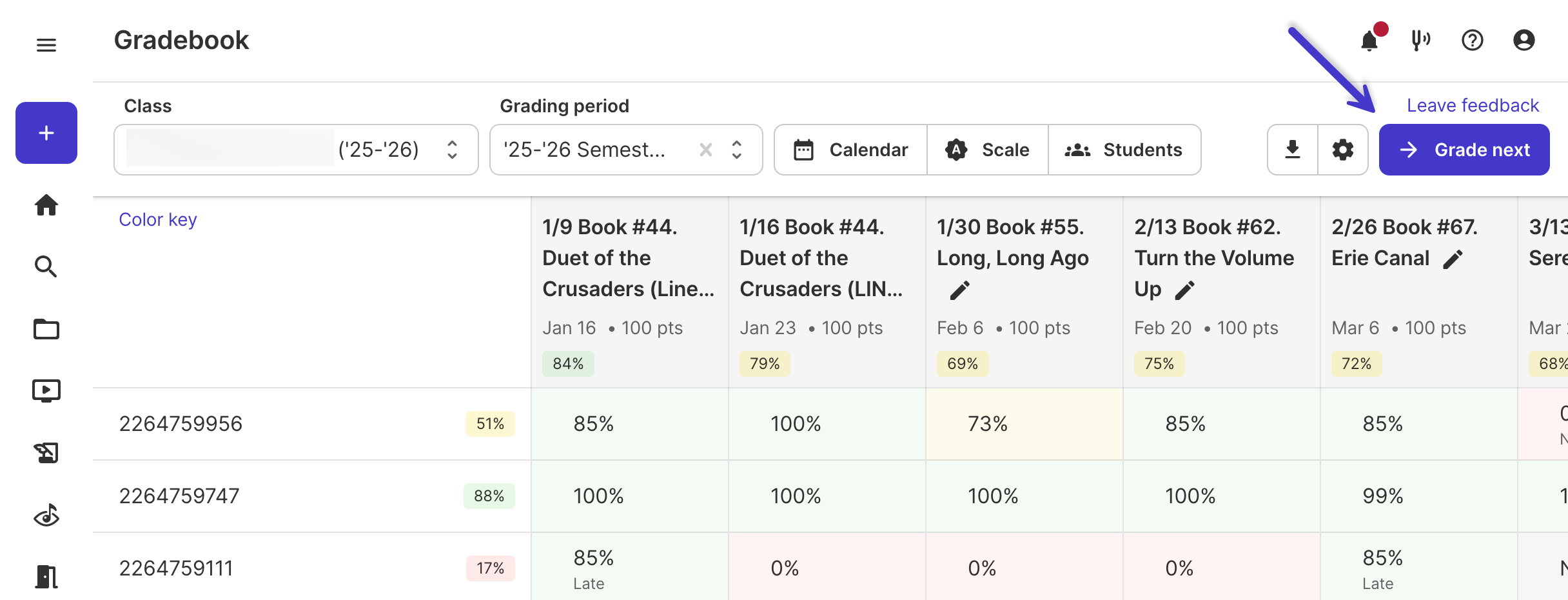
Task: Open 2264759956's 85% Turn the Volume Up grade
Action: click(1222, 424)
